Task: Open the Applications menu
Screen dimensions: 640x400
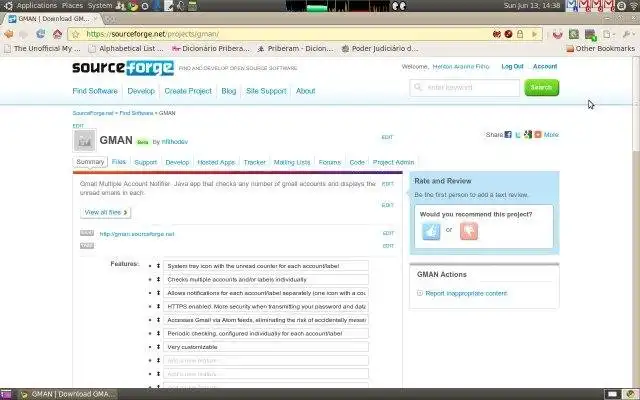Action: pyautogui.click(x=37, y=6)
